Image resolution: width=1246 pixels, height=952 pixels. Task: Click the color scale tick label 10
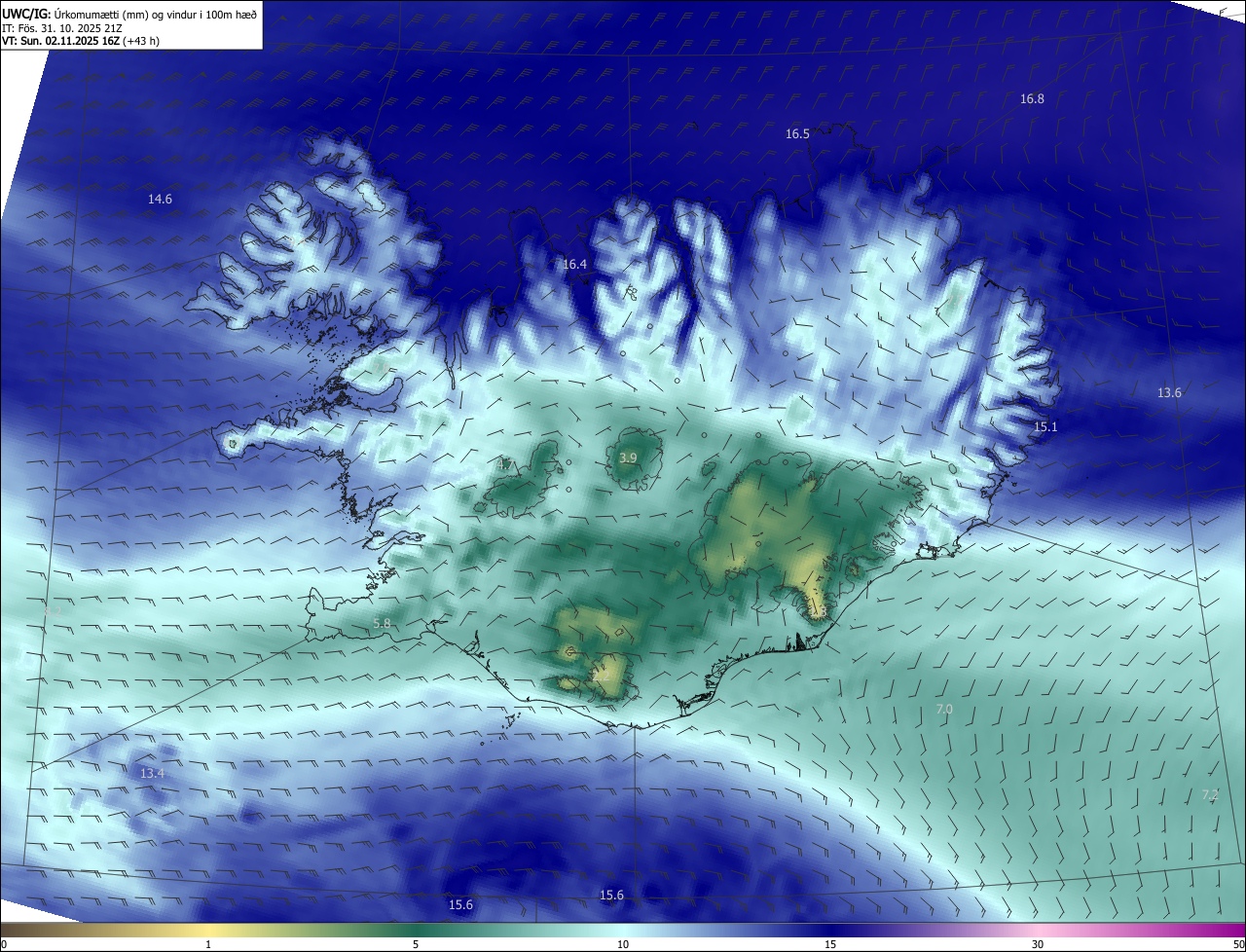(x=623, y=944)
